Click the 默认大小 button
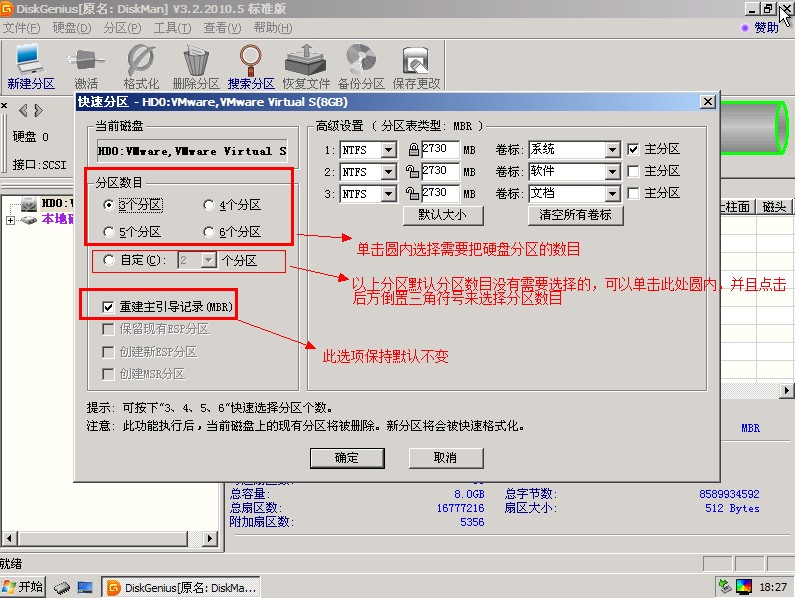The width and height of the screenshot is (795, 598). (443, 215)
